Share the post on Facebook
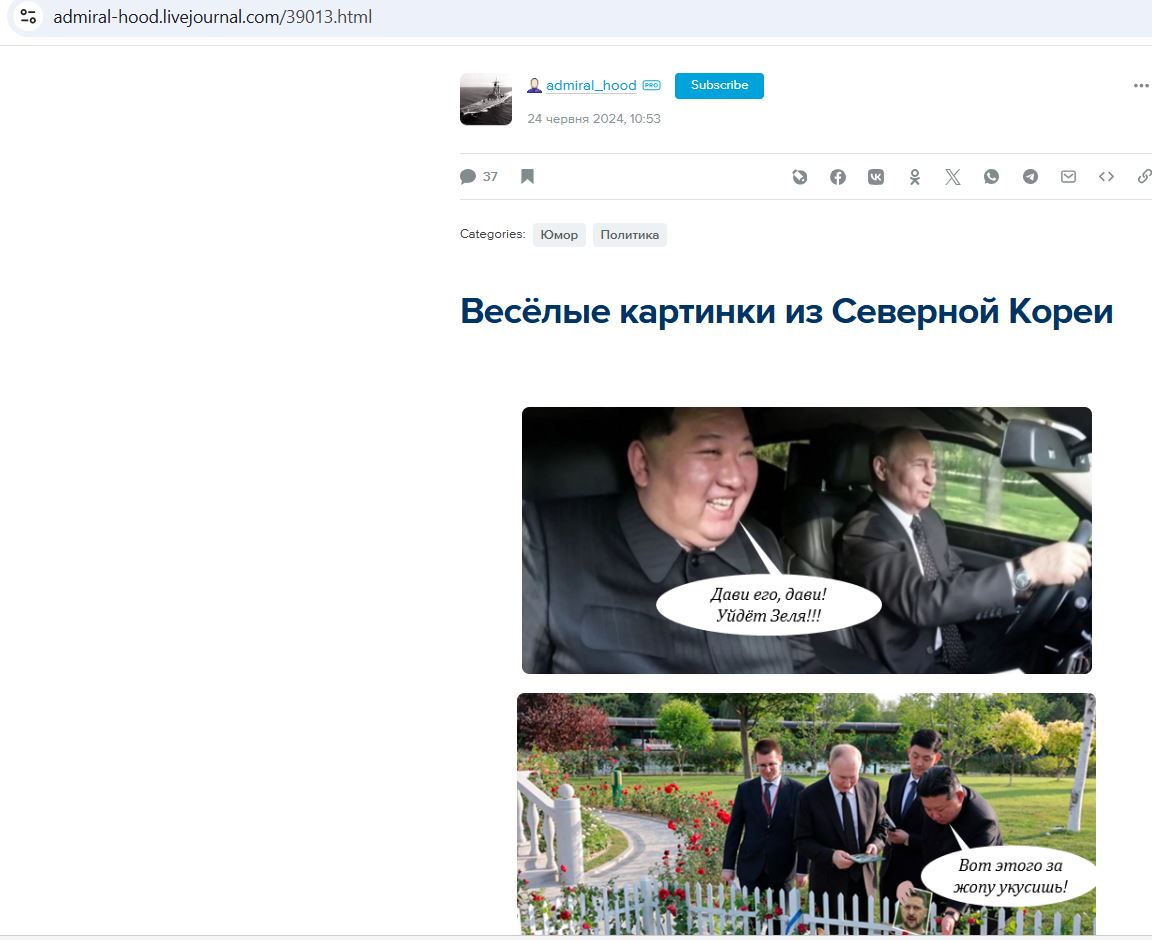The width and height of the screenshot is (1152, 940). (838, 177)
